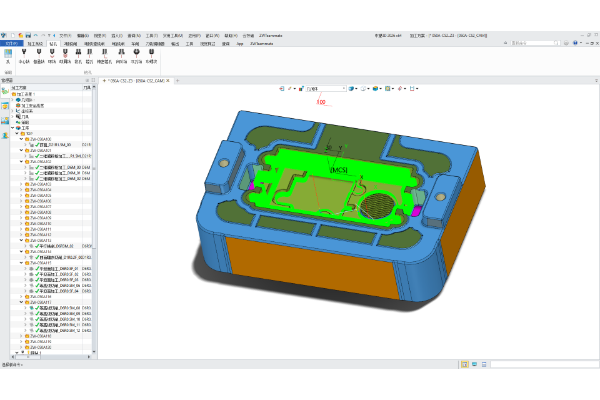Select the standard drill (普通钻) operation icon
This screenshot has height=400, width=600.
pyautogui.click(x=39, y=58)
